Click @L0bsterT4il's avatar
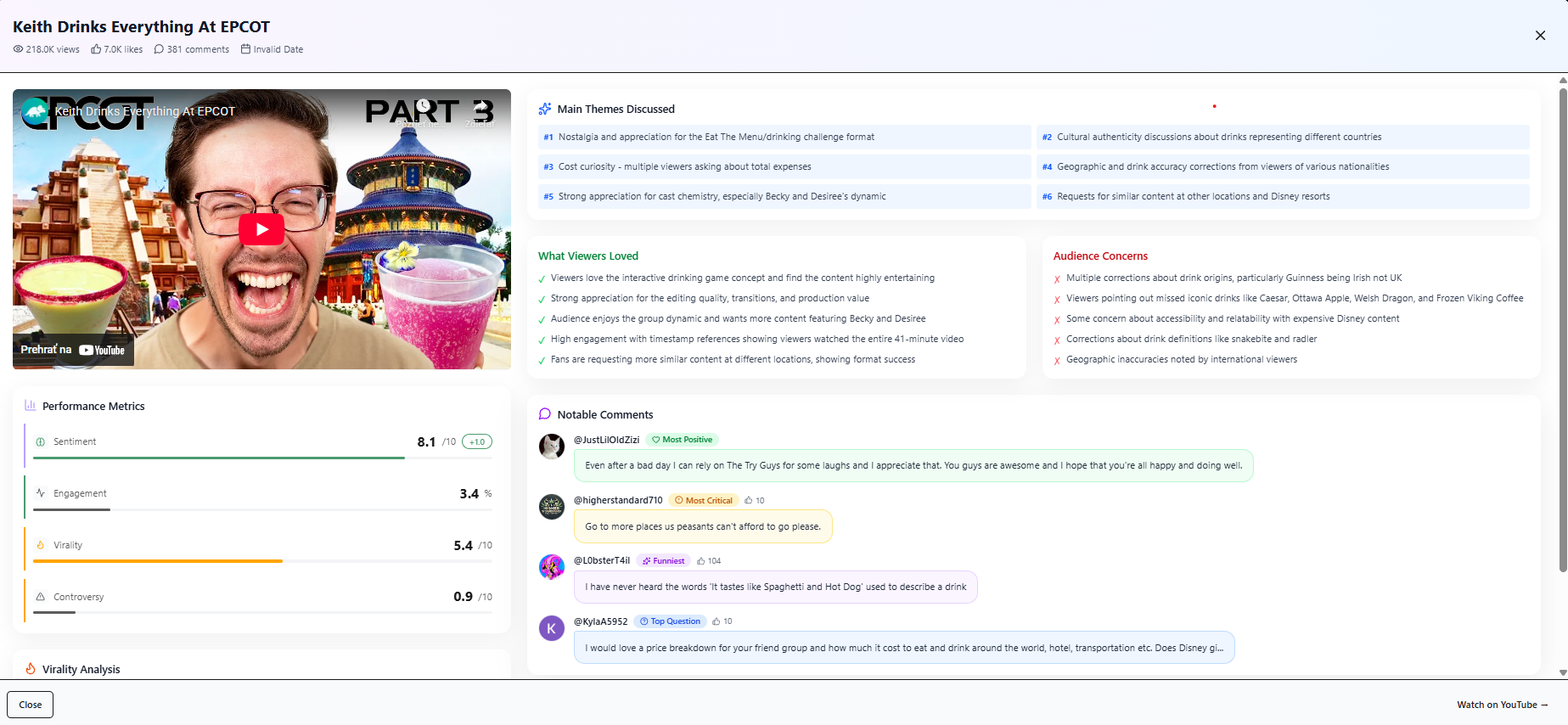 tap(552, 567)
